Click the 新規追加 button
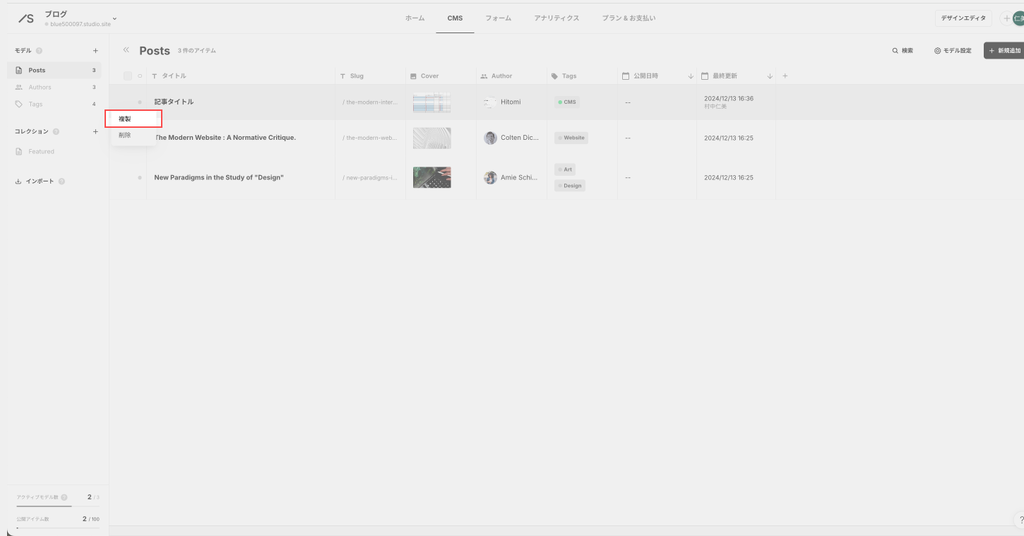1024x536 pixels. click(1004, 50)
